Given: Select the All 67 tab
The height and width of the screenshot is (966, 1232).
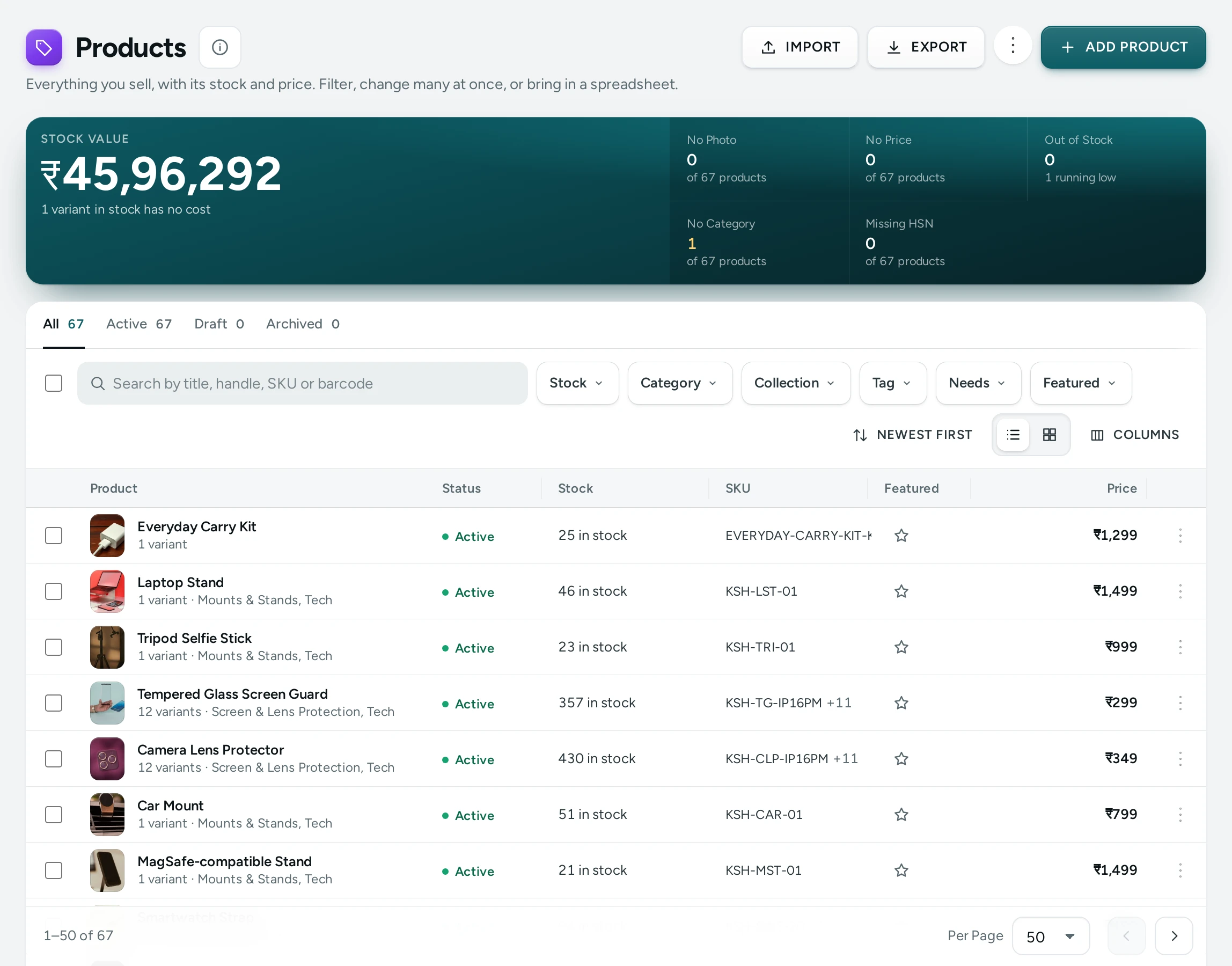Looking at the screenshot, I should click(63, 324).
